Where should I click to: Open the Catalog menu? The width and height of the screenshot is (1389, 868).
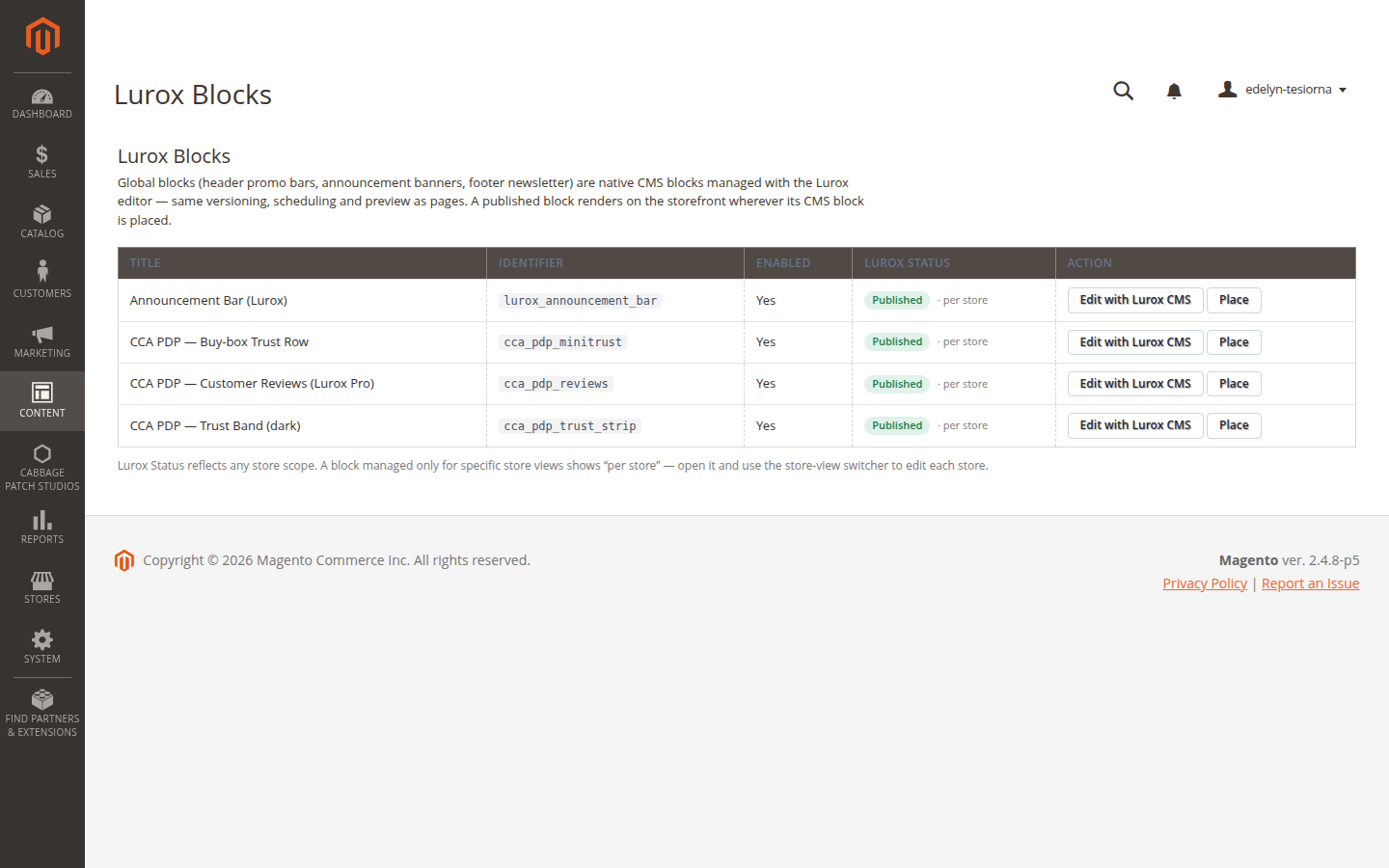(x=42, y=222)
